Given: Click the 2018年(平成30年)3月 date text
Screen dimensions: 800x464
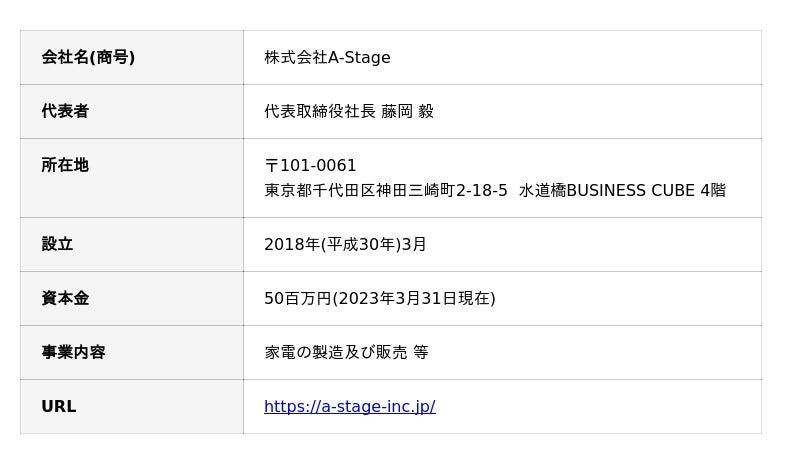Looking at the screenshot, I should pyautogui.click(x=345, y=245).
